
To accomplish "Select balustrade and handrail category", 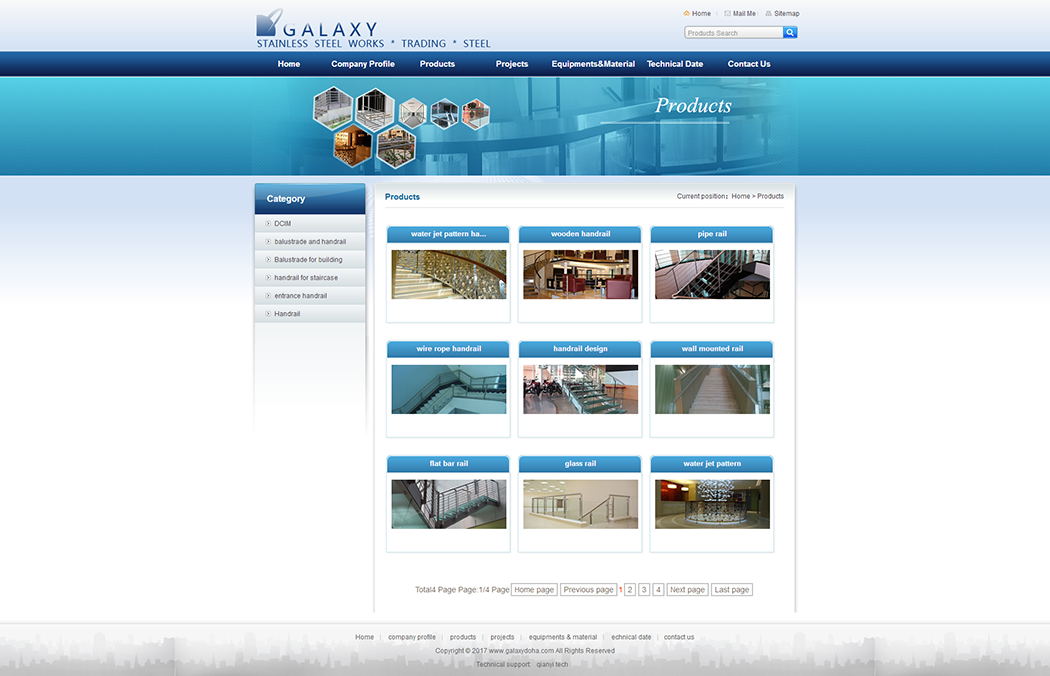I will 309,242.
